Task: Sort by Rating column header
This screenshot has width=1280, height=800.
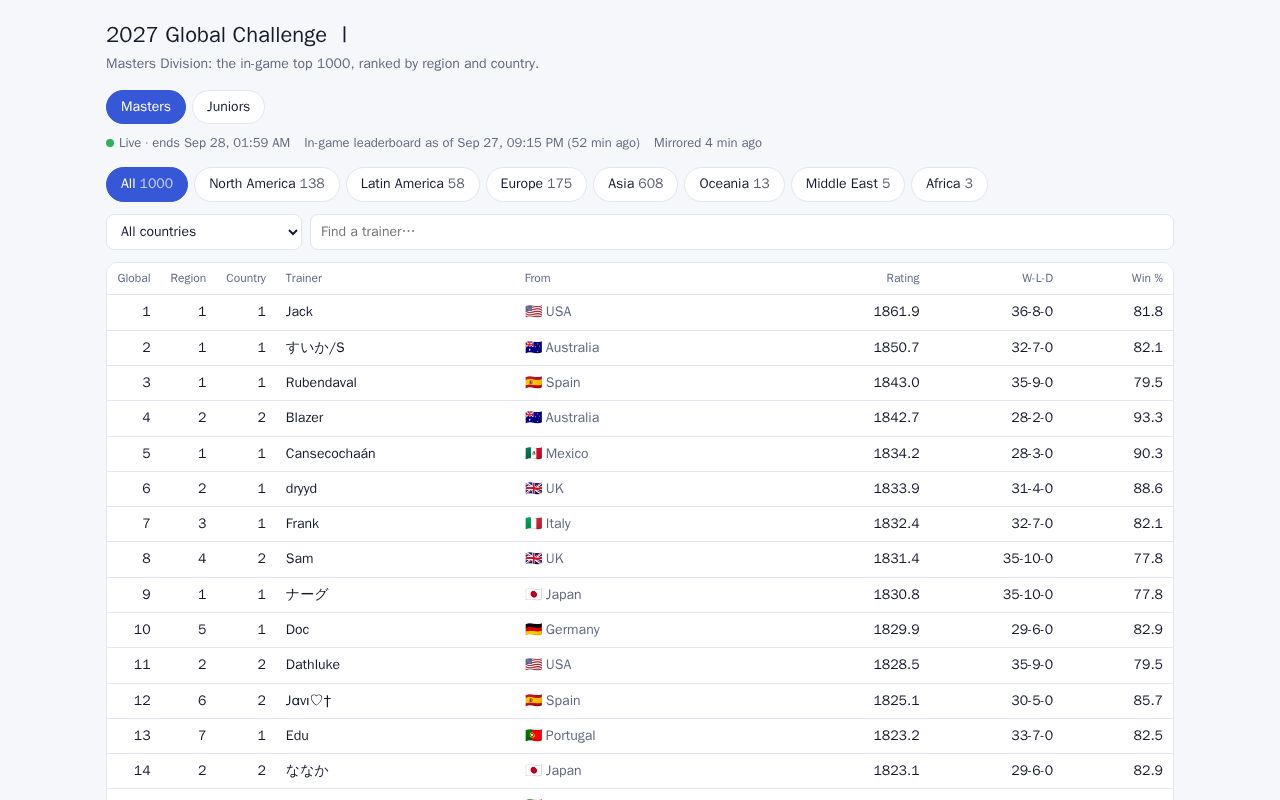Action: pos(902,278)
